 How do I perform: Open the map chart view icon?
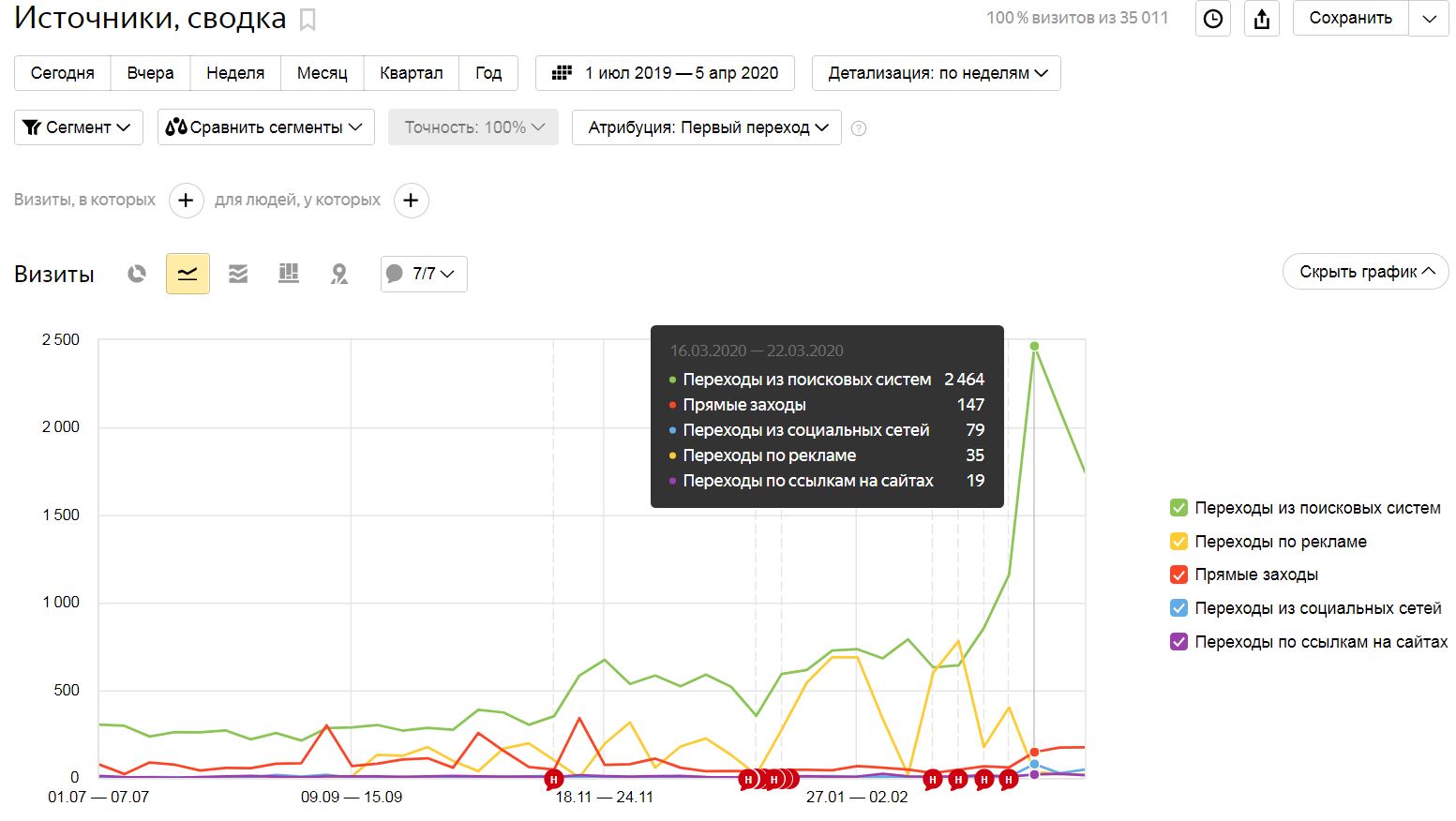(x=339, y=274)
